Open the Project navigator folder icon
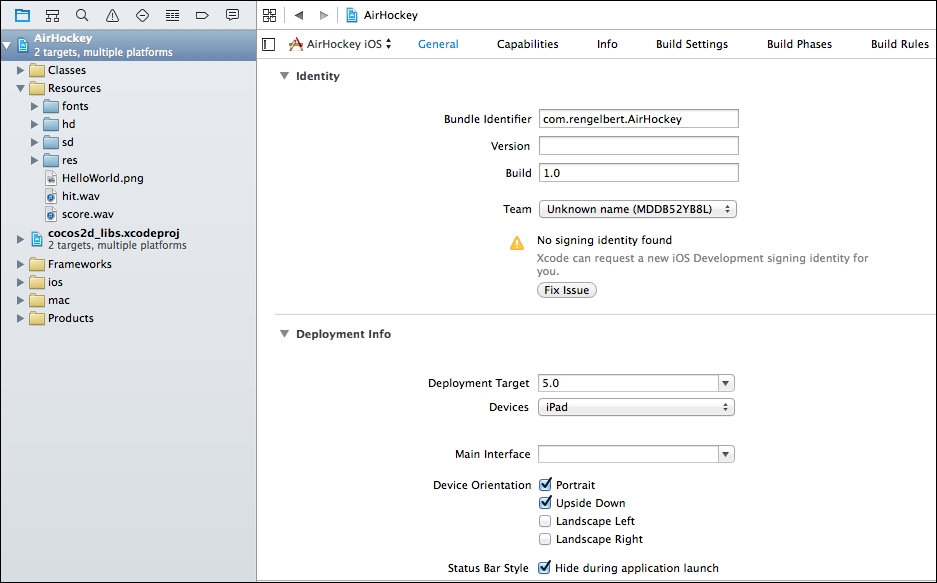The width and height of the screenshot is (937, 583). [22, 16]
